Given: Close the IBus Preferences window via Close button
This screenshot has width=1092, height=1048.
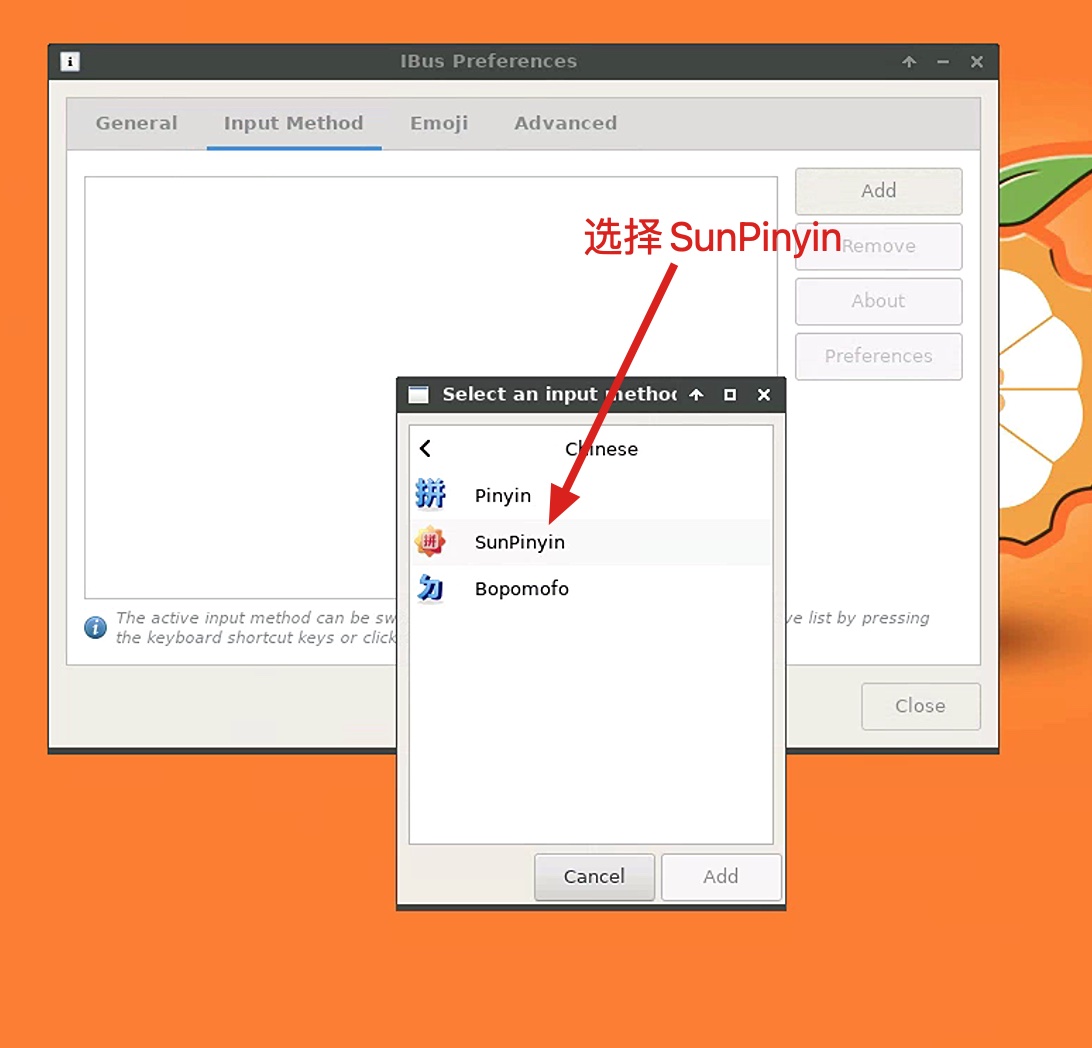Looking at the screenshot, I should pyautogui.click(x=920, y=706).
